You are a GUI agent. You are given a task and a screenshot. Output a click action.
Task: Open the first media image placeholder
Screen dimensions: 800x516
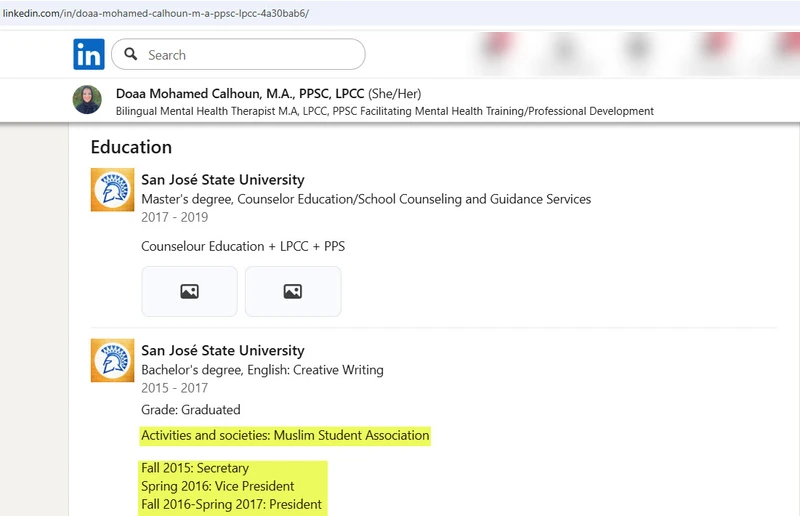click(x=189, y=291)
